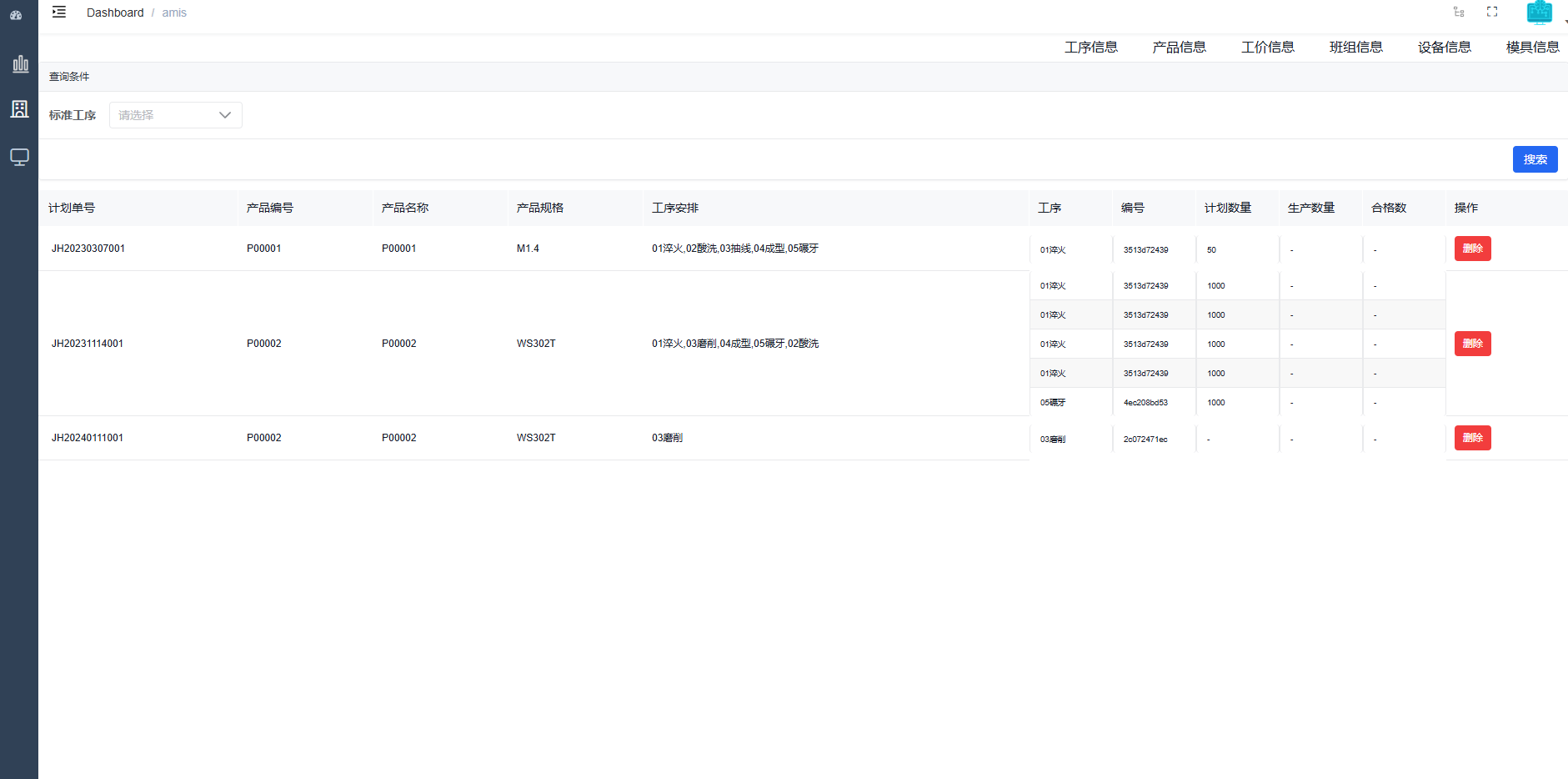Switch to the 工序信息 tab
Screen dimensions: 1568x779
coord(1091,48)
